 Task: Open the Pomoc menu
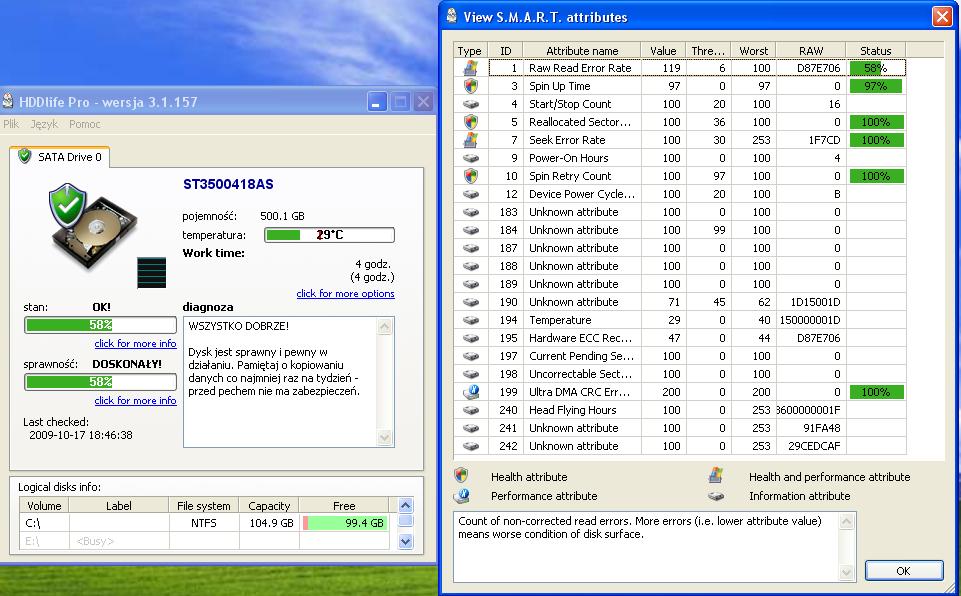85,124
